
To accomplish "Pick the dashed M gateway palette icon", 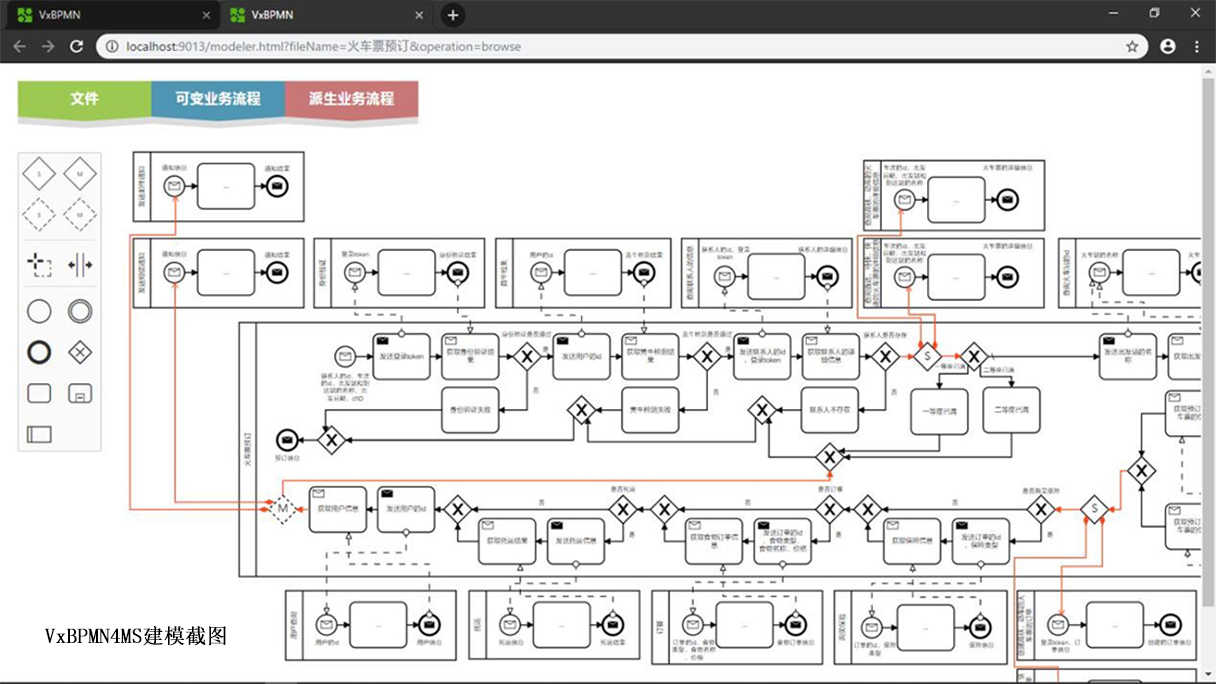I will click(80, 213).
